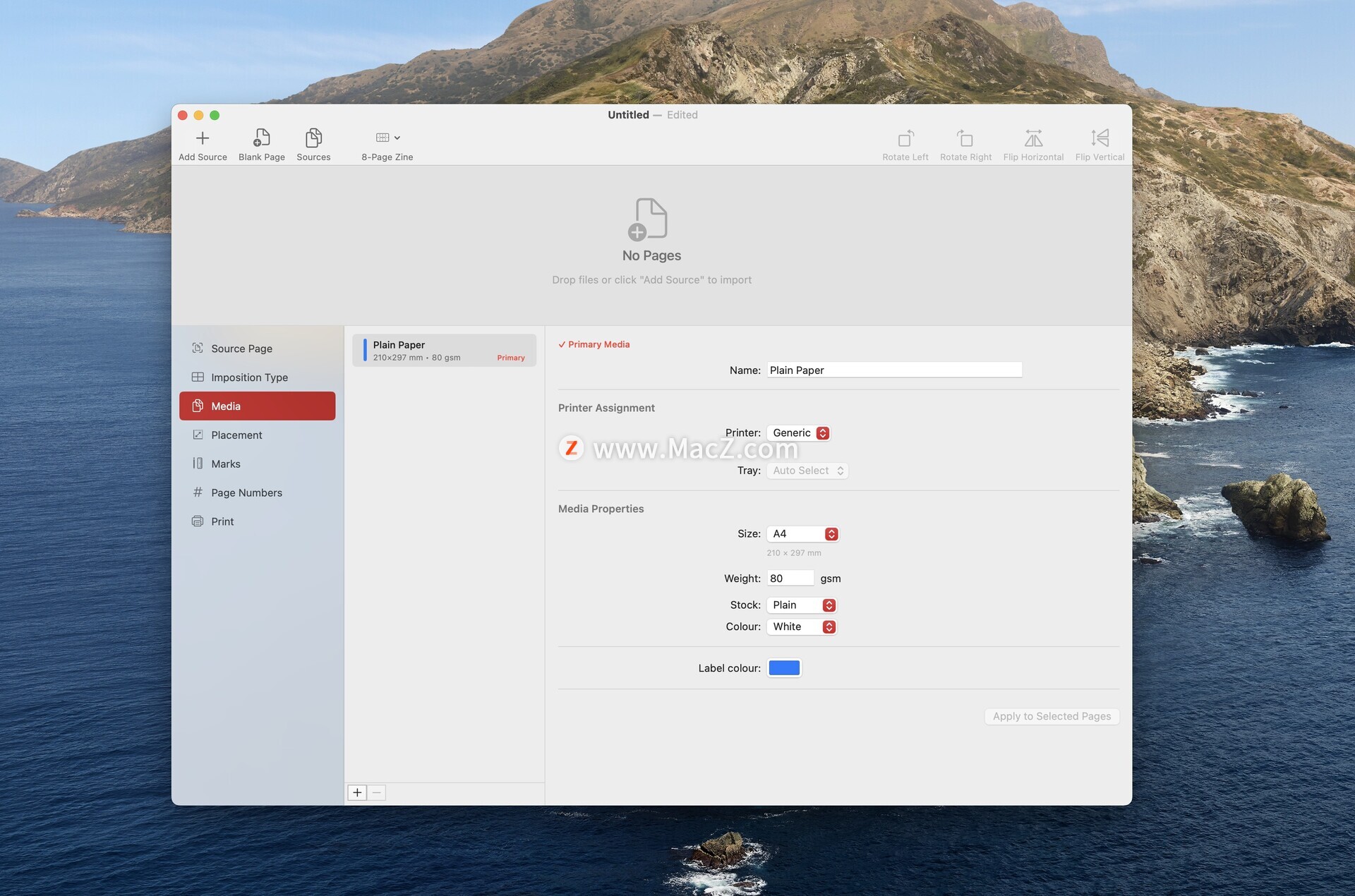
Task: Open the paper Size A4 dropdown
Action: (x=803, y=534)
